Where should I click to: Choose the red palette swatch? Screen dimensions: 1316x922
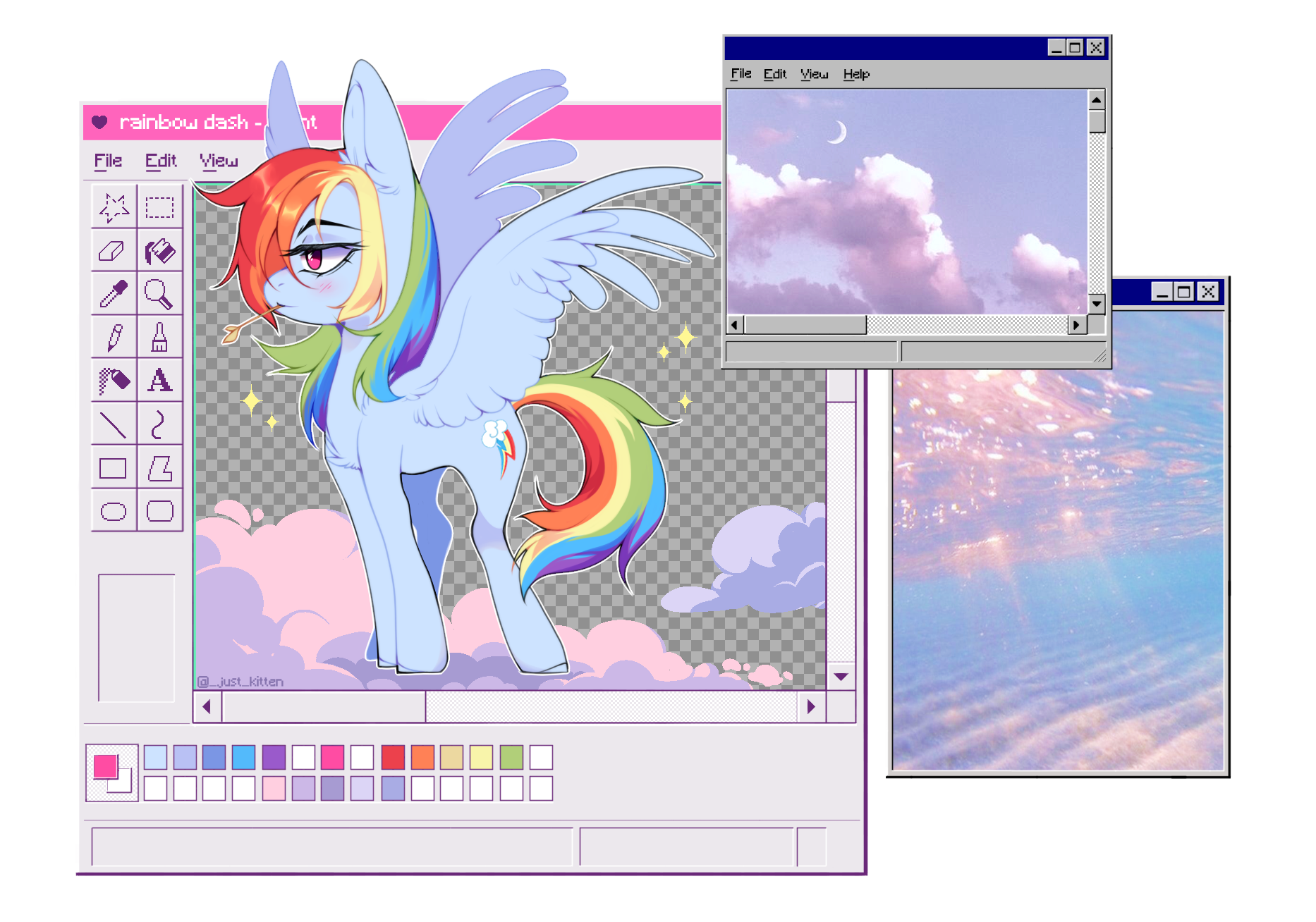pos(393,757)
